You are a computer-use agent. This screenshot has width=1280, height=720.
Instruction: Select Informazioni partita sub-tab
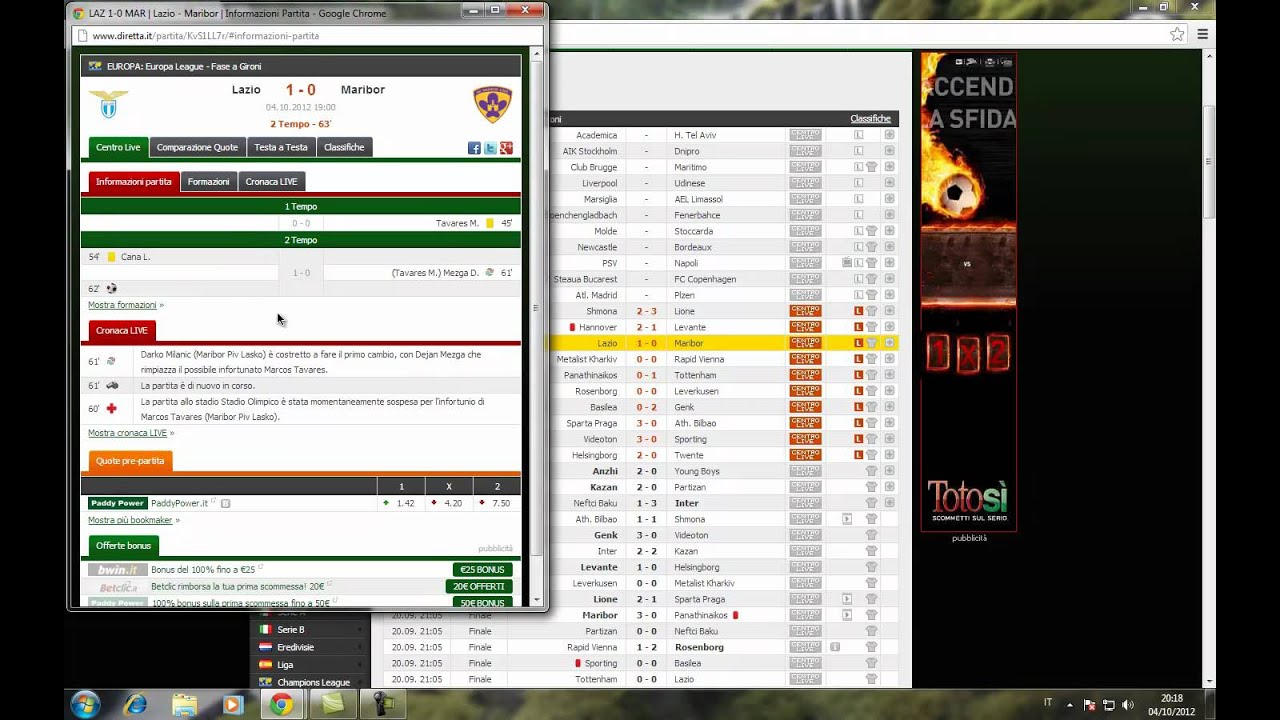(x=134, y=182)
